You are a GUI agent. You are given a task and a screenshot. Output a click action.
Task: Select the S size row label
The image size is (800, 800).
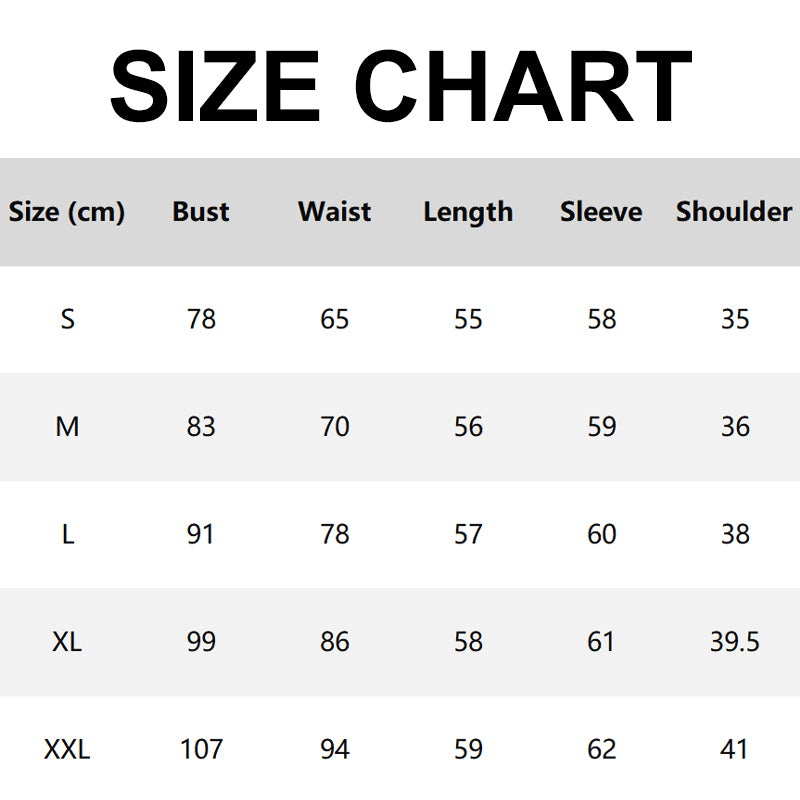coord(67,320)
